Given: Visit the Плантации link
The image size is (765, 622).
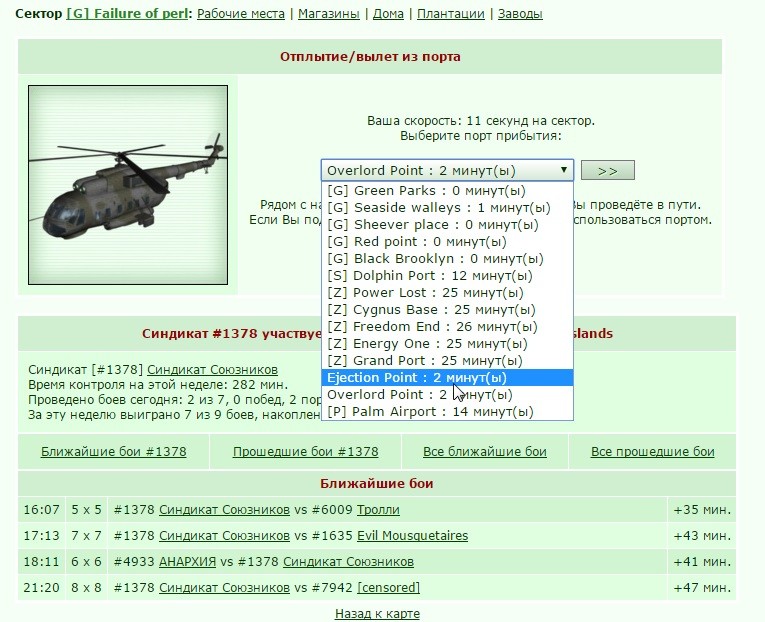Looking at the screenshot, I should (x=450, y=14).
